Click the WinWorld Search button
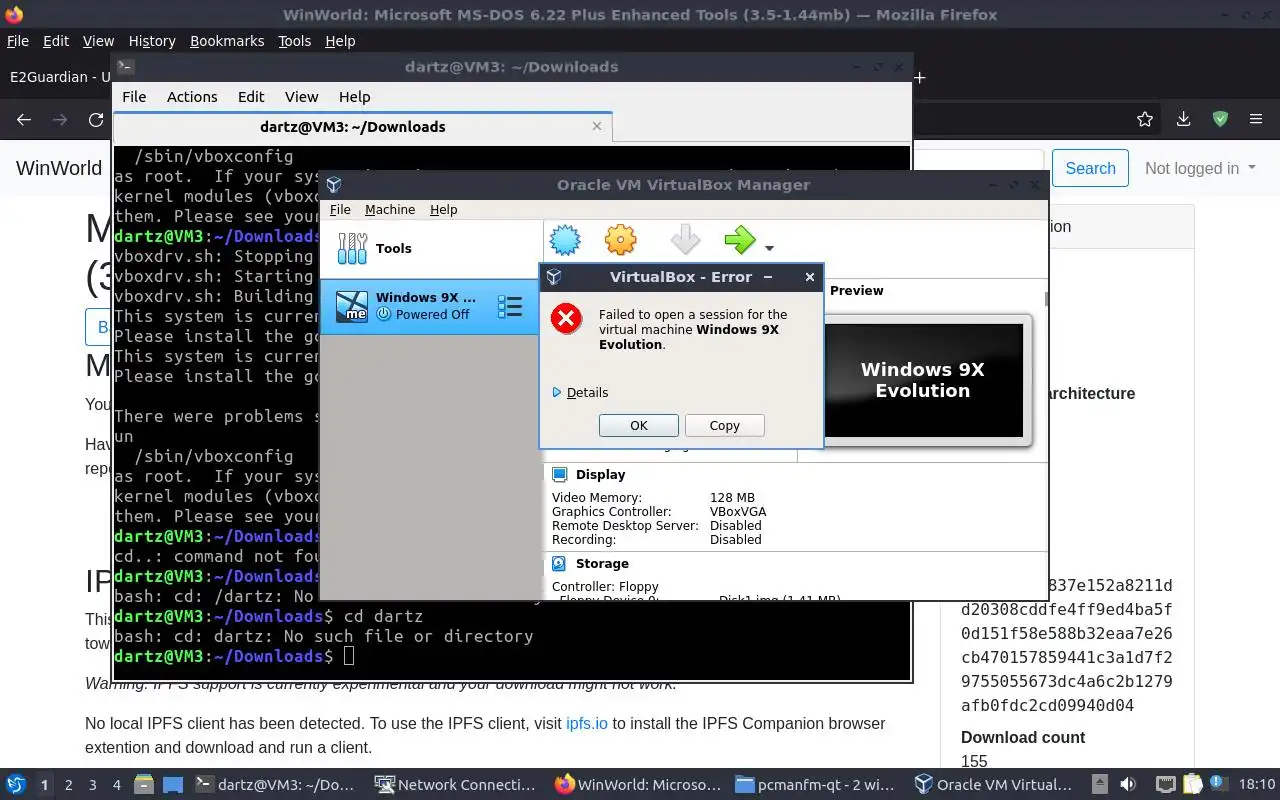This screenshot has height=800, width=1280. [x=1090, y=168]
